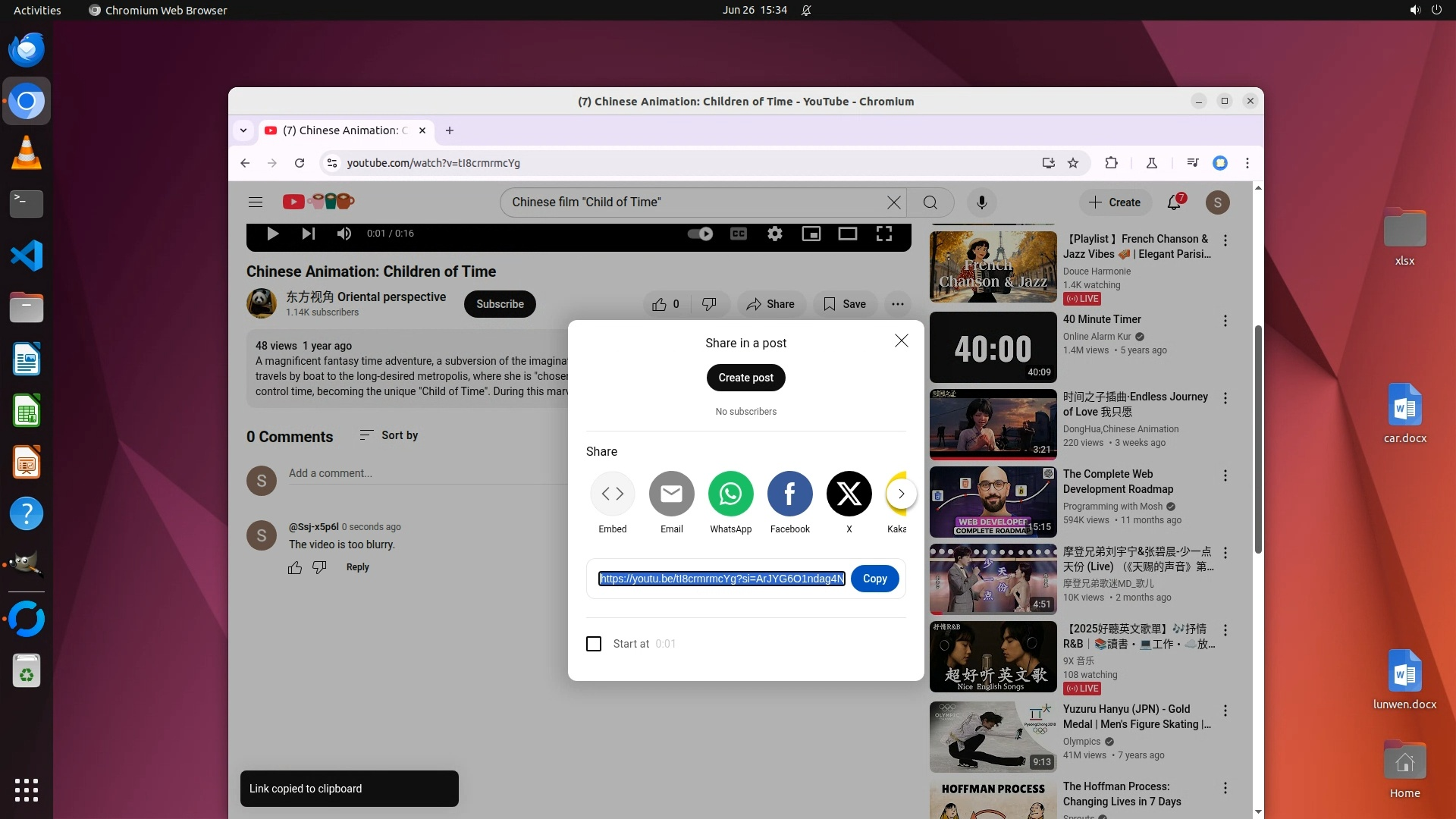Click the voice search microphone
This screenshot has height=819, width=1456.
tap(981, 202)
